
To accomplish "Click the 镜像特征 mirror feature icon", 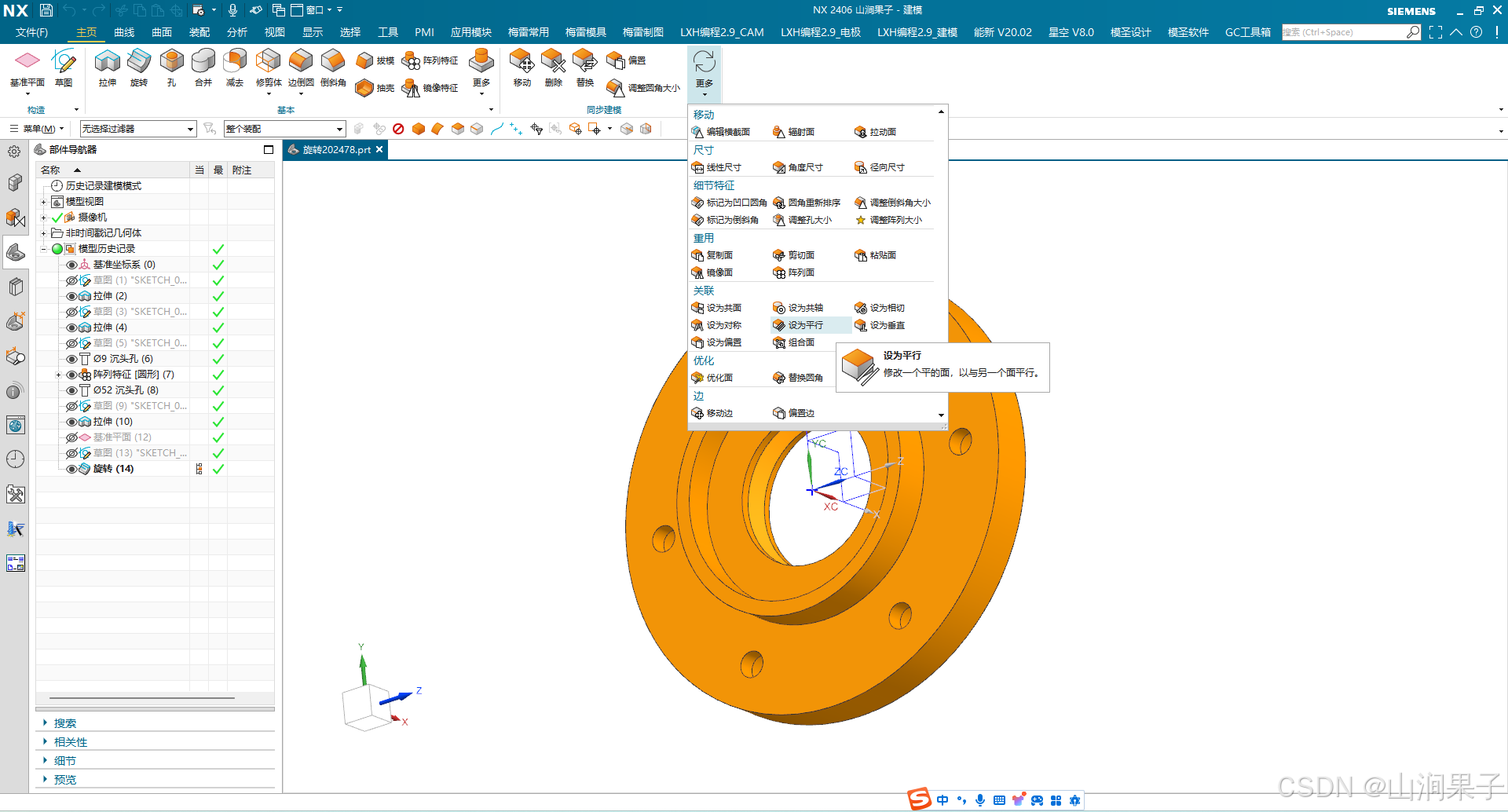I will [x=430, y=88].
